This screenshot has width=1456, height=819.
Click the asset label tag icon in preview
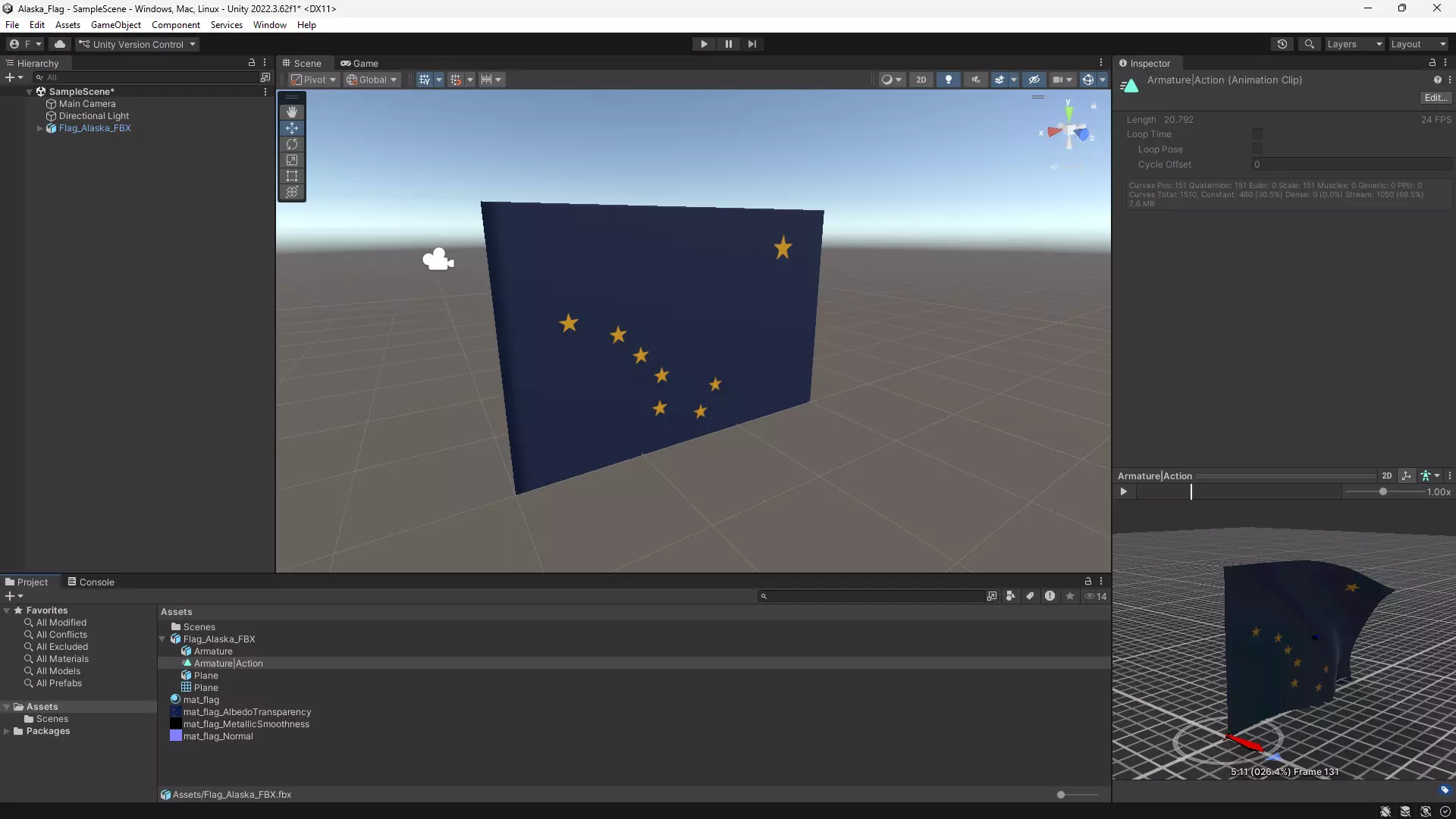tap(1445, 790)
